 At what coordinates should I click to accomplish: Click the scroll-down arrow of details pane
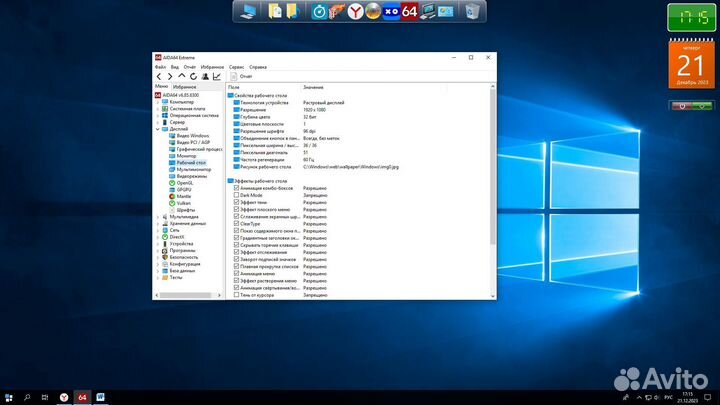click(493, 296)
